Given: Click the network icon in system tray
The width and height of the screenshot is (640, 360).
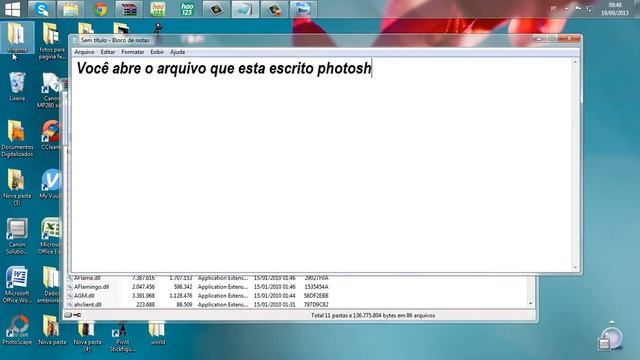Looking at the screenshot, I should tap(589, 9).
